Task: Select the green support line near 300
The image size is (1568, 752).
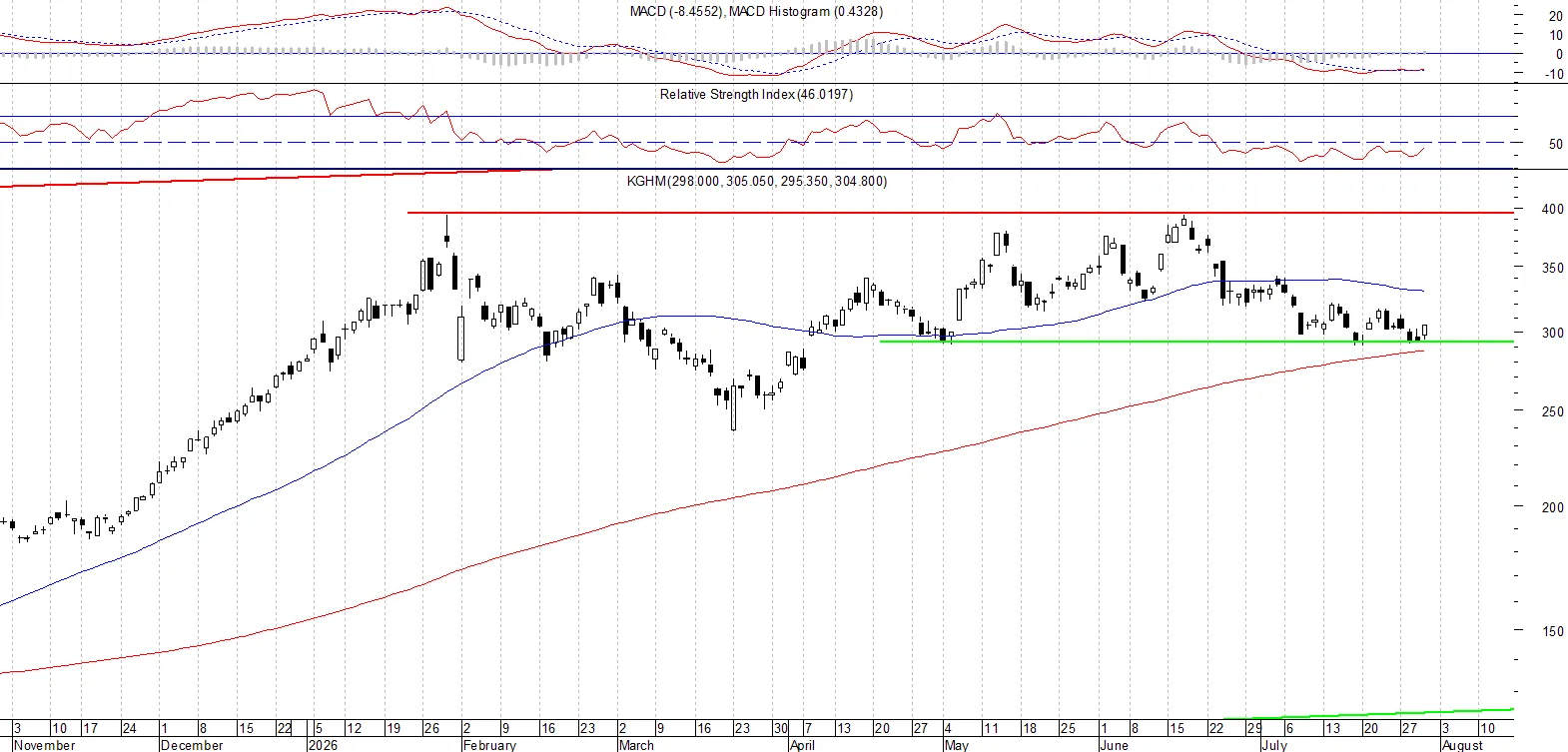Action: [1196, 342]
